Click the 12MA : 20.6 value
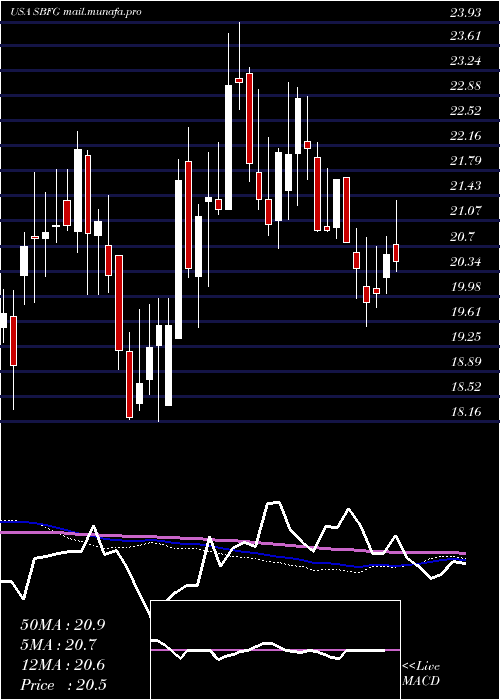 (x=63, y=665)
